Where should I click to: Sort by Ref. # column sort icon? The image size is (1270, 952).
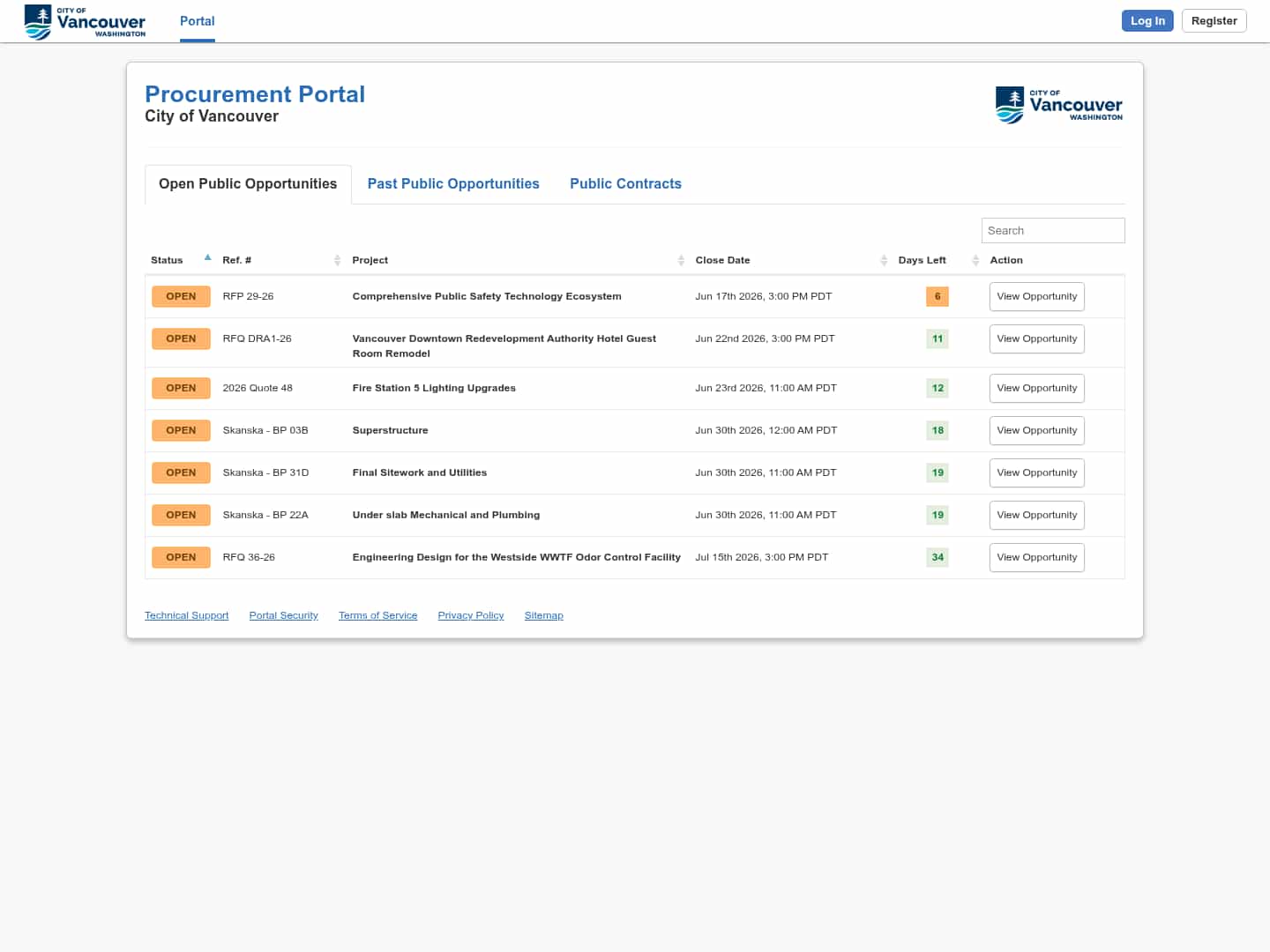coord(337,260)
